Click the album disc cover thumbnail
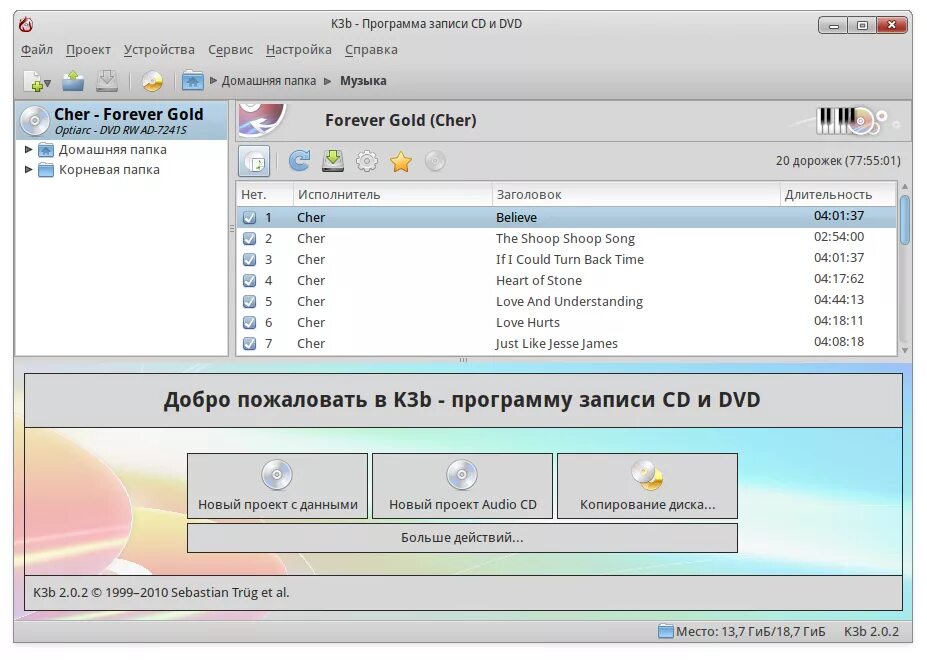927x660 pixels. 262,119
